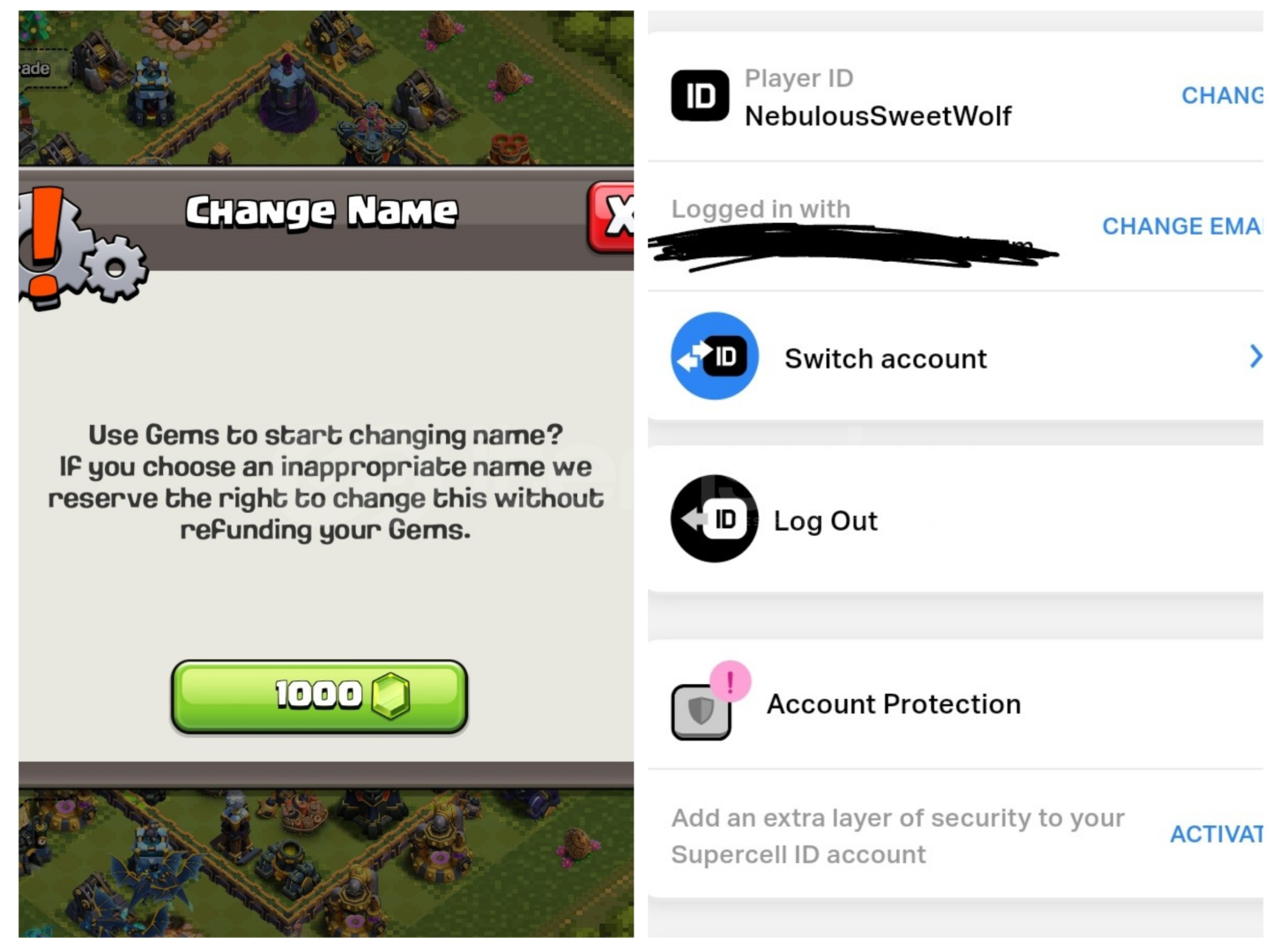The height and width of the screenshot is (952, 1277).
Task: Confirm name change for 1000 gems
Action: (x=319, y=696)
